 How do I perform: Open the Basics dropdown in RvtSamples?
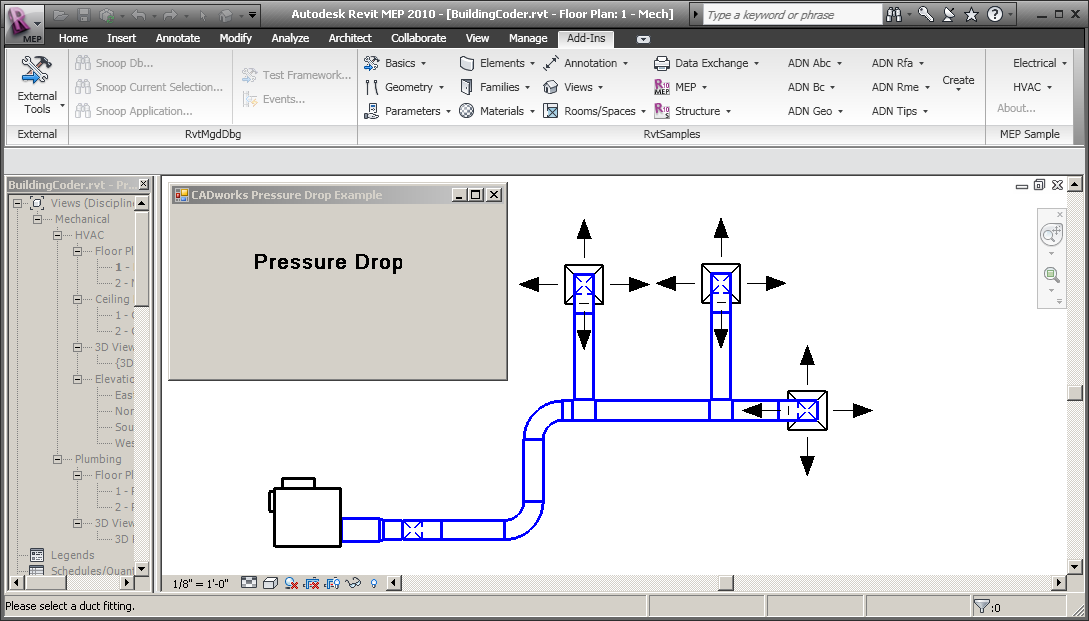coord(404,62)
